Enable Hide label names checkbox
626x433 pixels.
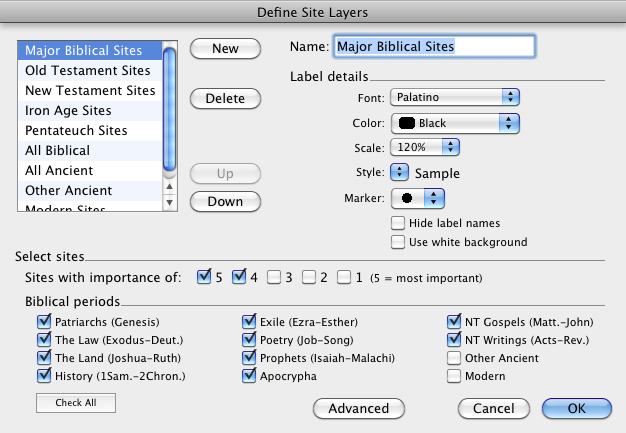(399, 223)
